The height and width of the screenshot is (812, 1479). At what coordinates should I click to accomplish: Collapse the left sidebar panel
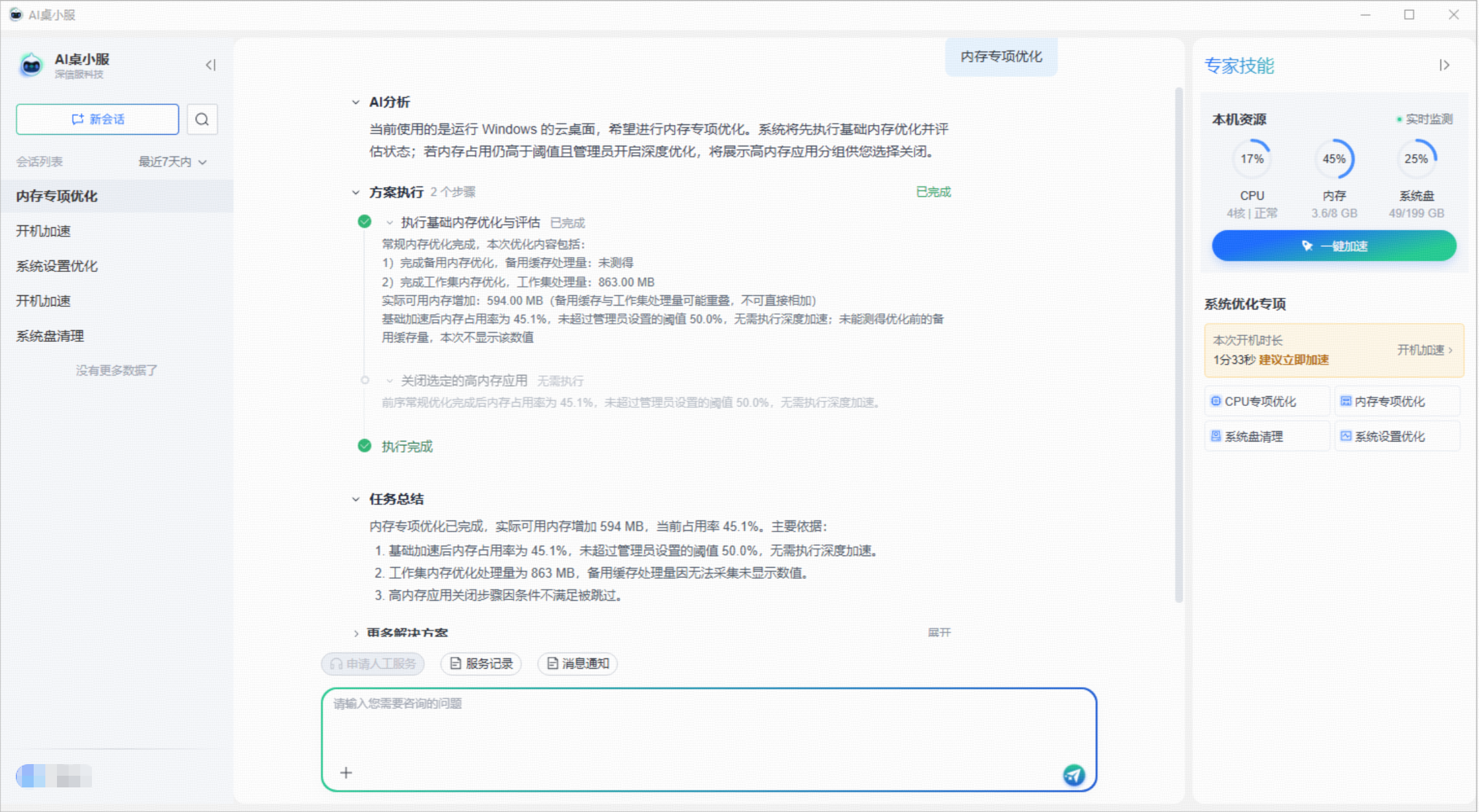[210, 65]
